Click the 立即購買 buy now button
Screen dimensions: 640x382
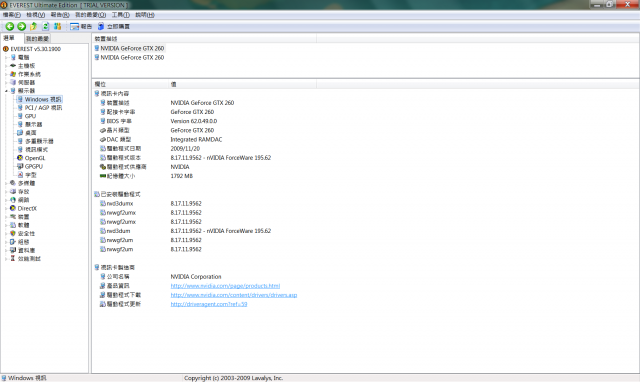113,27
